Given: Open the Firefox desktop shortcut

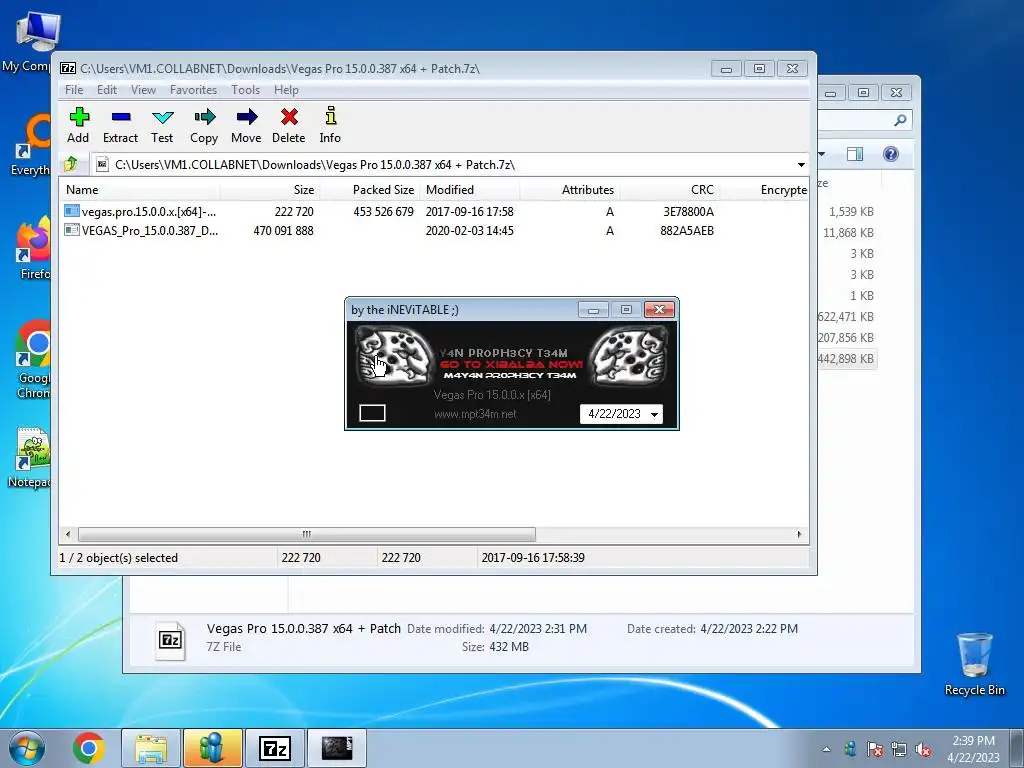Looking at the screenshot, I should point(31,249).
